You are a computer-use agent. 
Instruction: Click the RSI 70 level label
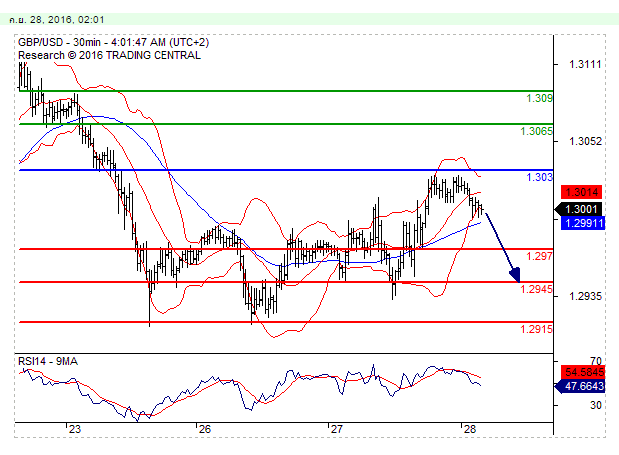pyautogui.click(x=596, y=361)
